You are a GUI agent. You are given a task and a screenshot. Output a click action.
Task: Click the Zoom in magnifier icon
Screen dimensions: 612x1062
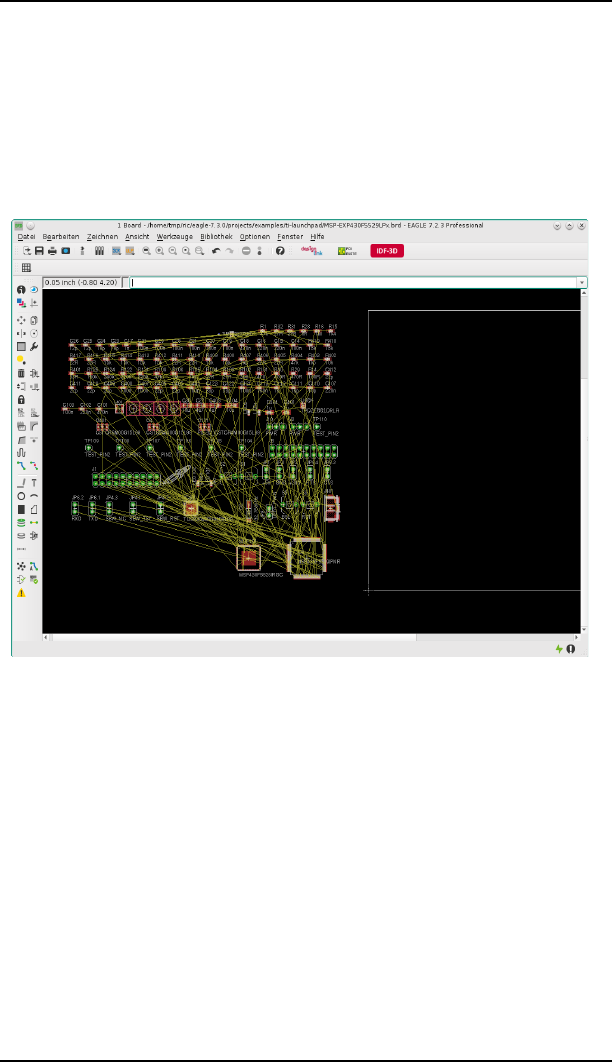[160, 251]
